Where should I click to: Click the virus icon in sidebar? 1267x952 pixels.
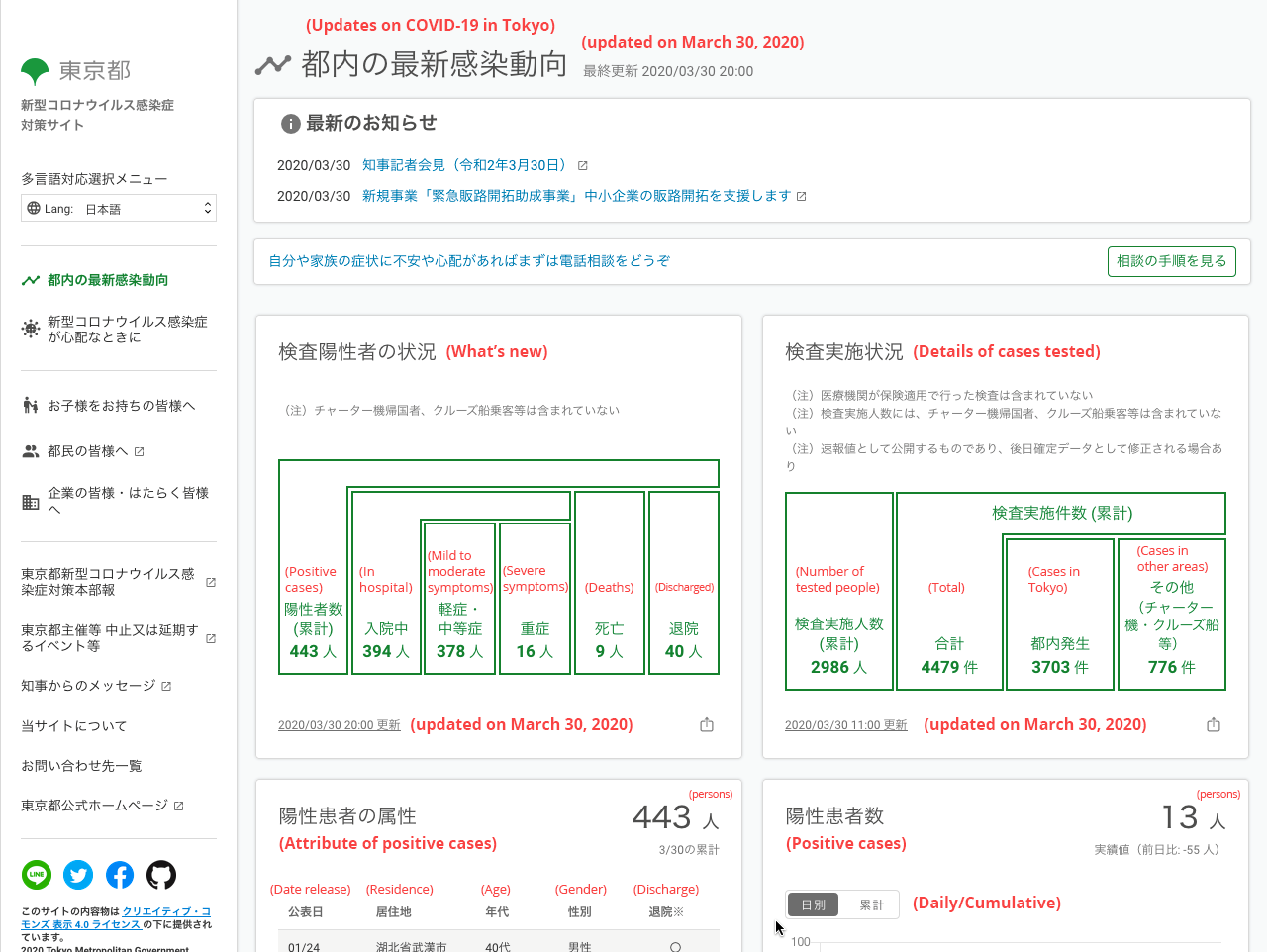point(31,330)
